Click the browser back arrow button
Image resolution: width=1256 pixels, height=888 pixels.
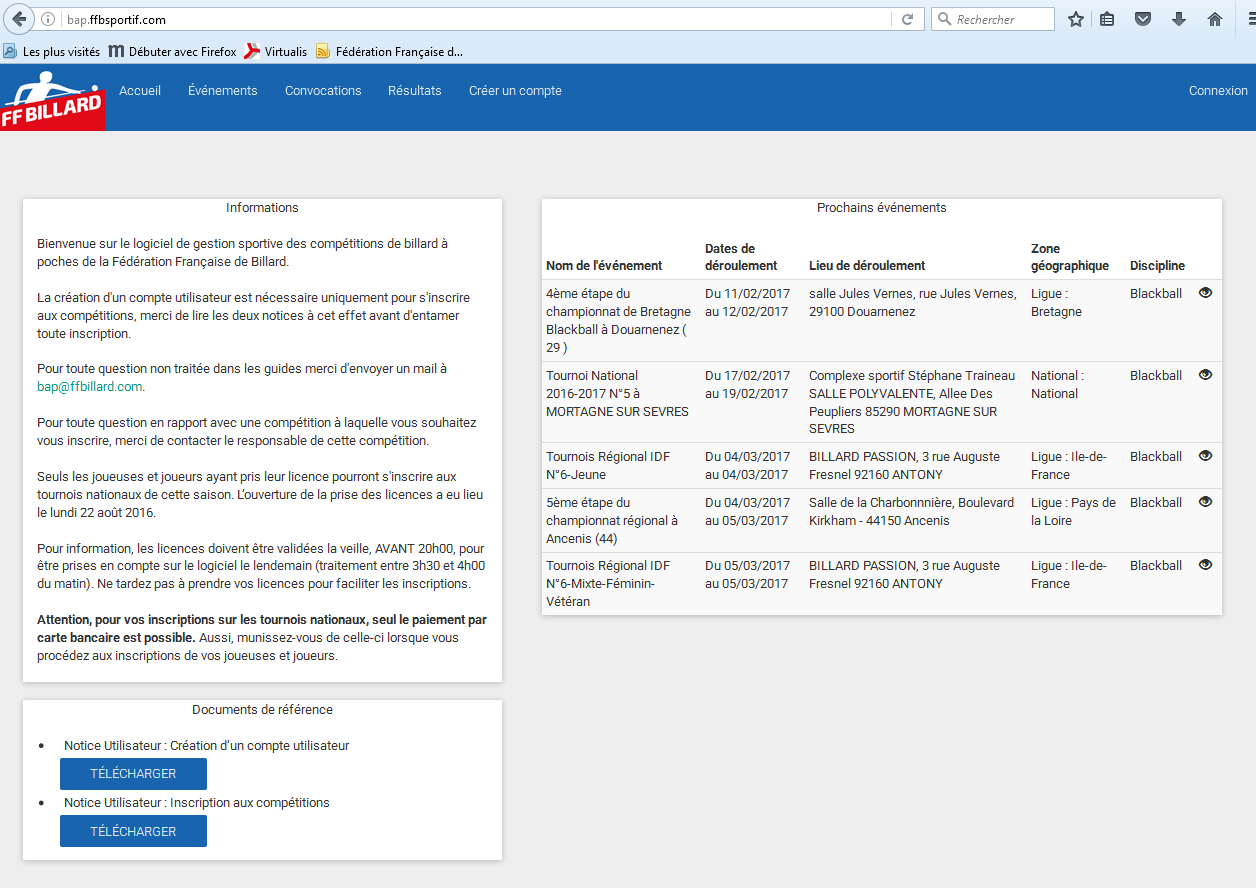point(18,19)
